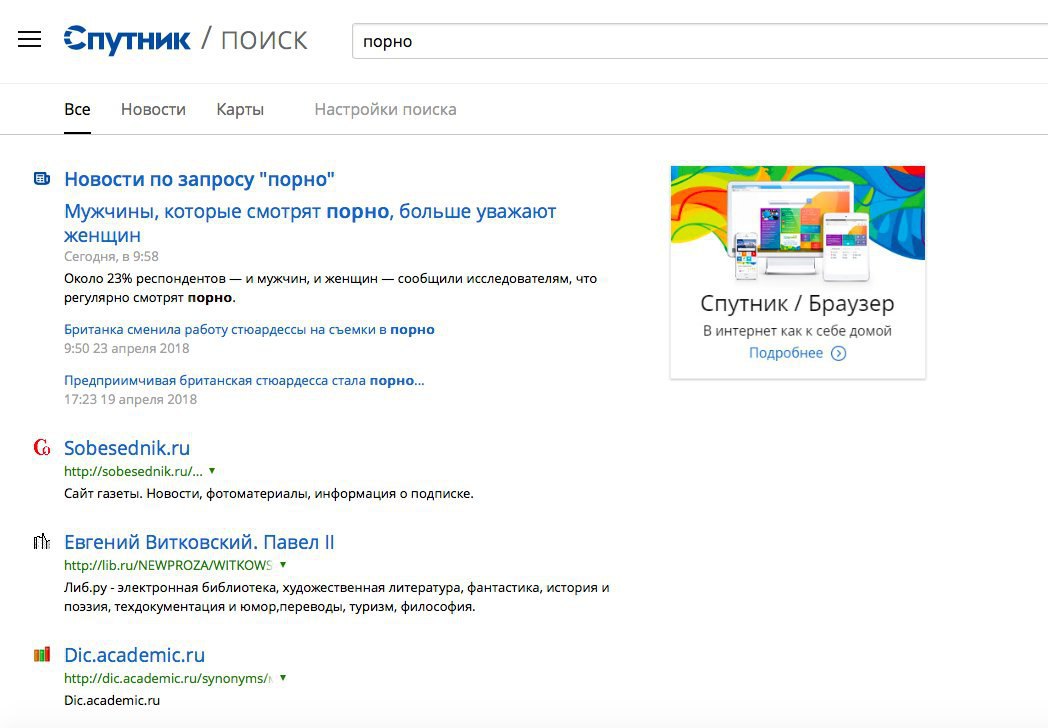
Task: Select the Все tab
Action: pyautogui.click(x=77, y=110)
